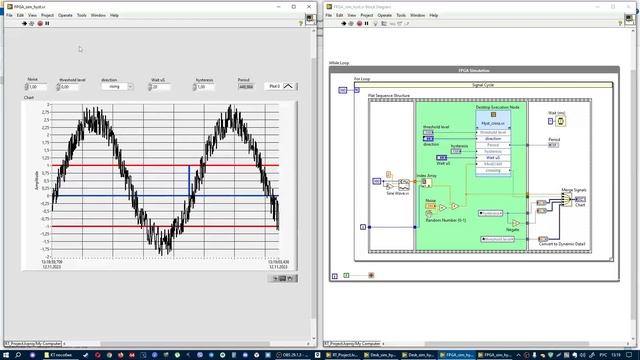Open Tools menu in front panel window
Viewport: 640px width, 360px height.
(x=82, y=15)
